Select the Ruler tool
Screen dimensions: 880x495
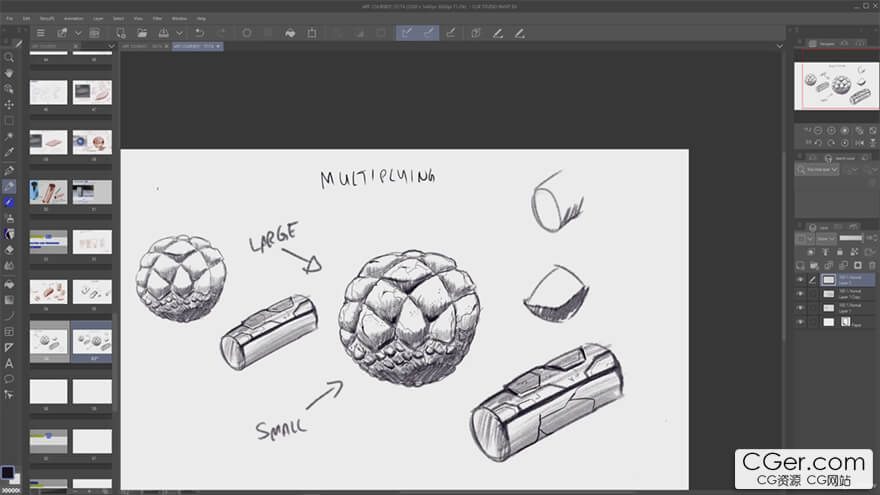pyautogui.click(x=9, y=347)
